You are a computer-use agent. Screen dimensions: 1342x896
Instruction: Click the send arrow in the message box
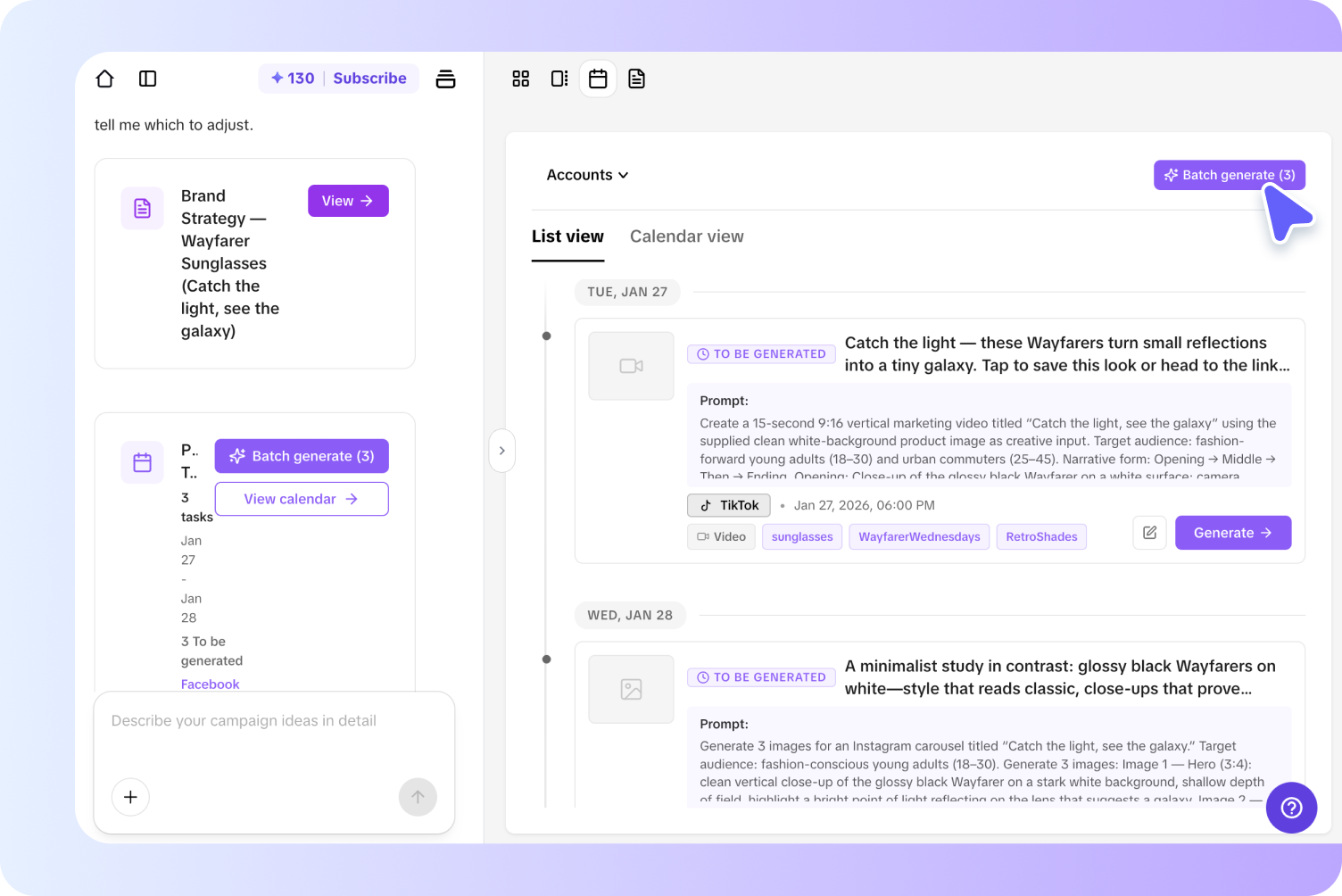pyautogui.click(x=418, y=797)
